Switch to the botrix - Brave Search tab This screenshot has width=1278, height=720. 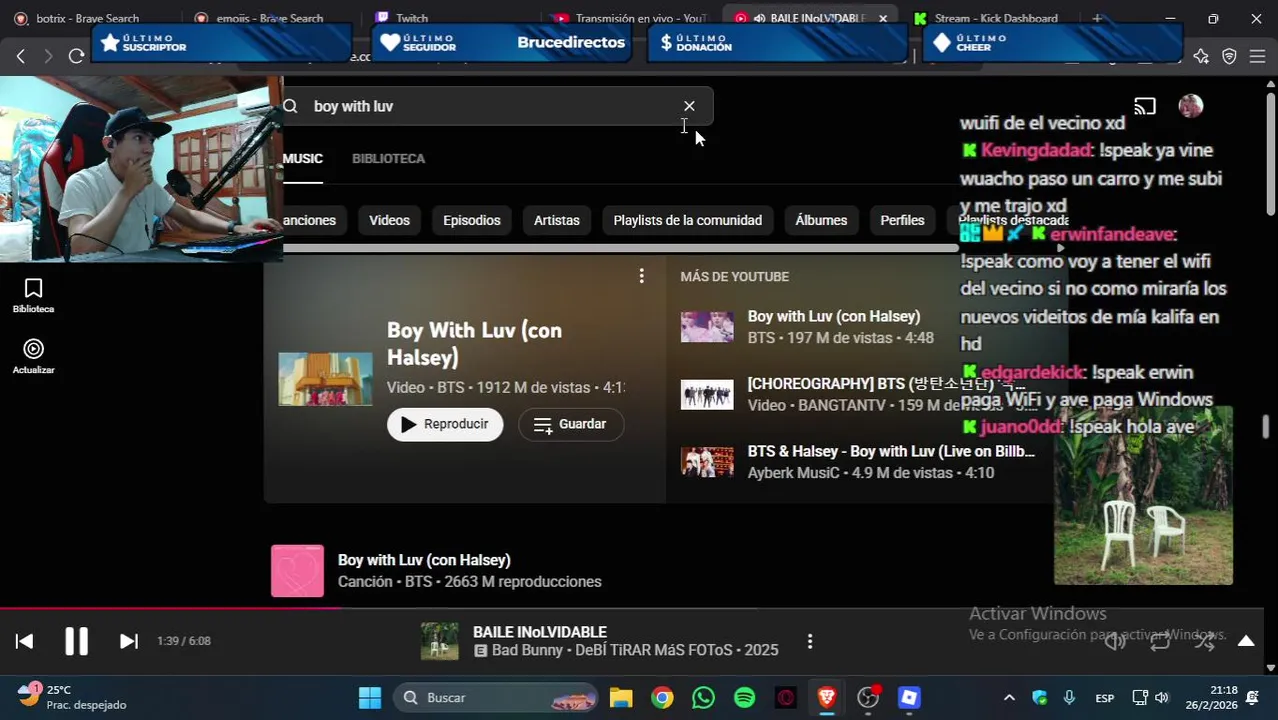[88, 18]
